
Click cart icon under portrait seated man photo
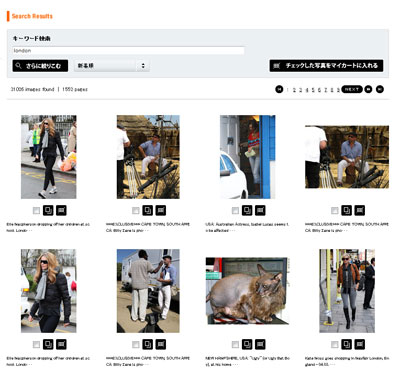click(x=161, y=210)
